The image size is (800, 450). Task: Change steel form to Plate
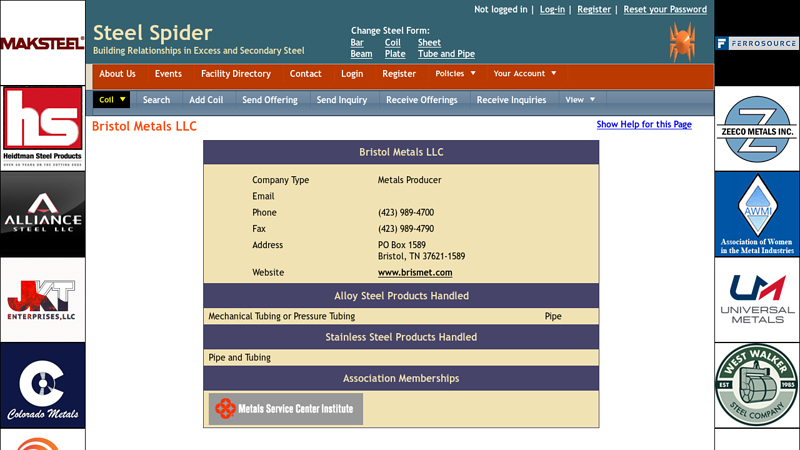click(395, 54)
